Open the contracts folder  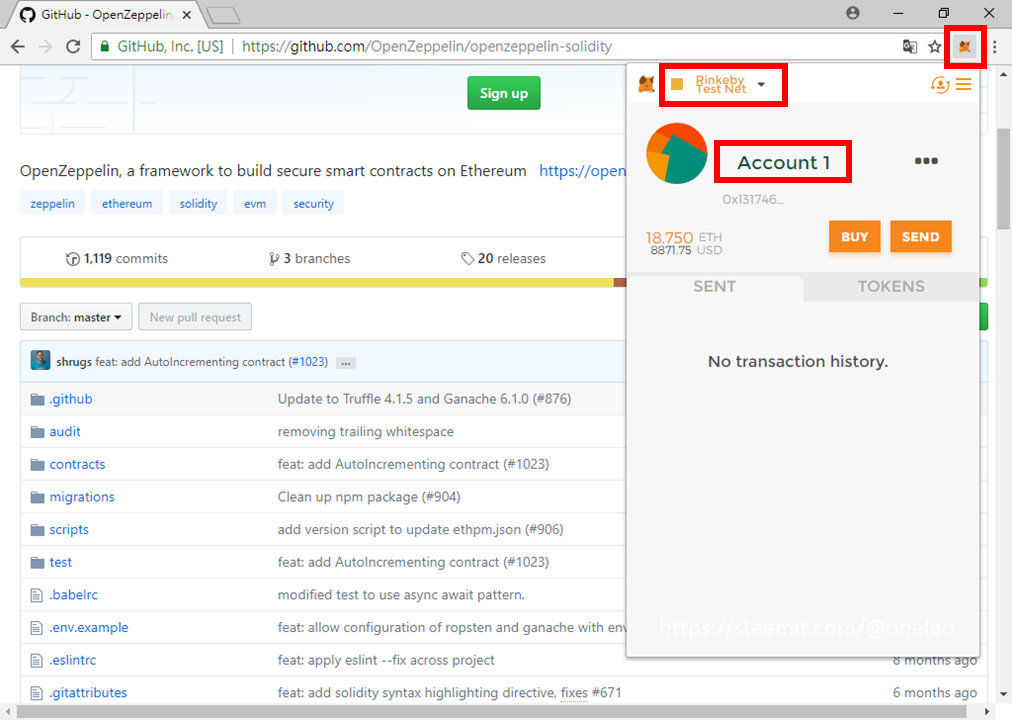click(x=77, y=465)
